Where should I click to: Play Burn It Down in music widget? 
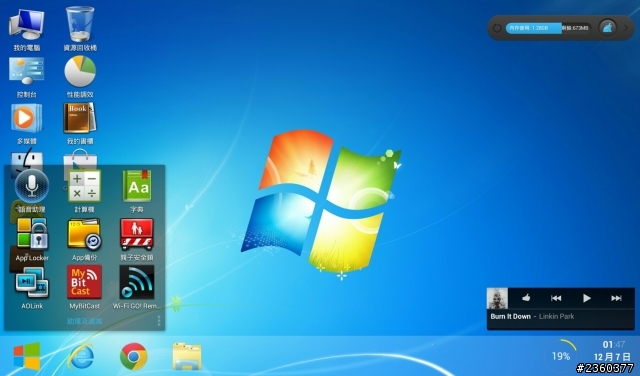click(587, 298)
